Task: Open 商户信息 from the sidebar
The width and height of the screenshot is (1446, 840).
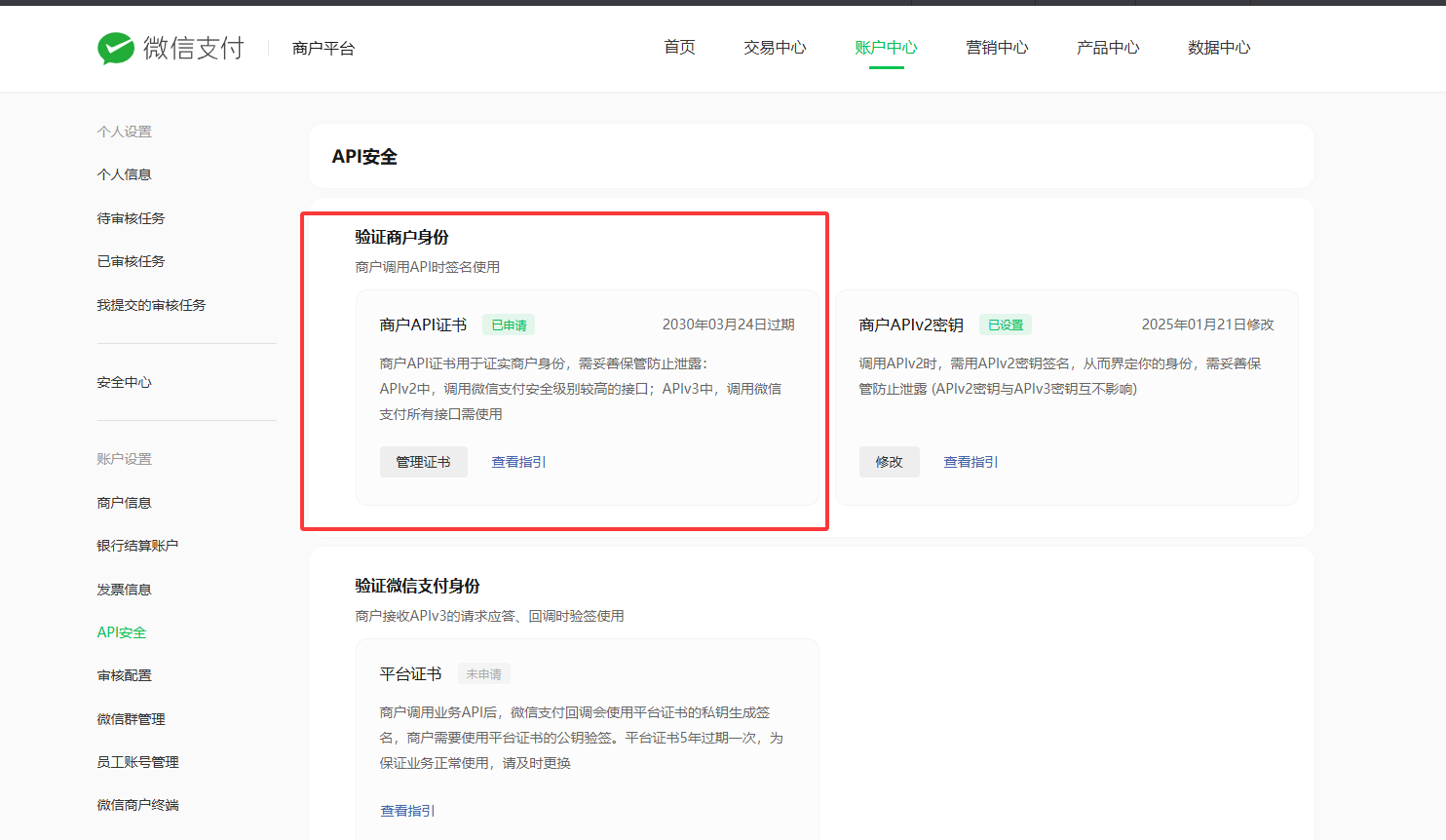Action: (125, 503)
